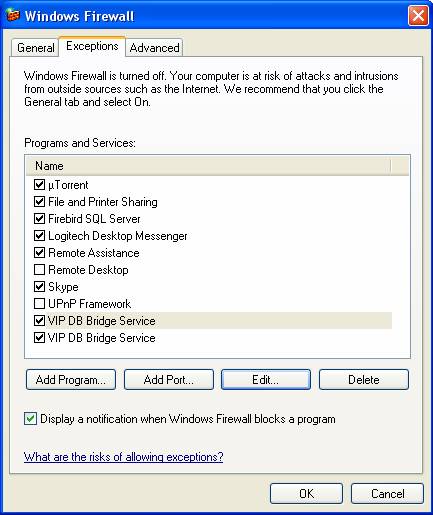Enable the UPnP Framework checkbox
Screen dimensions: 433x515
[x=39, y=303]
